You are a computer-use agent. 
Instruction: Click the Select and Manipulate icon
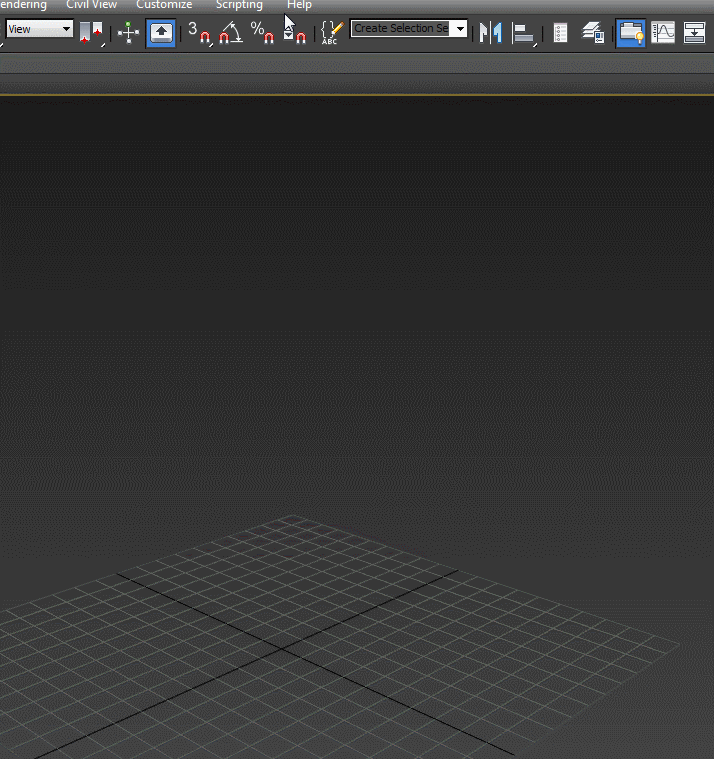(129, 32)
